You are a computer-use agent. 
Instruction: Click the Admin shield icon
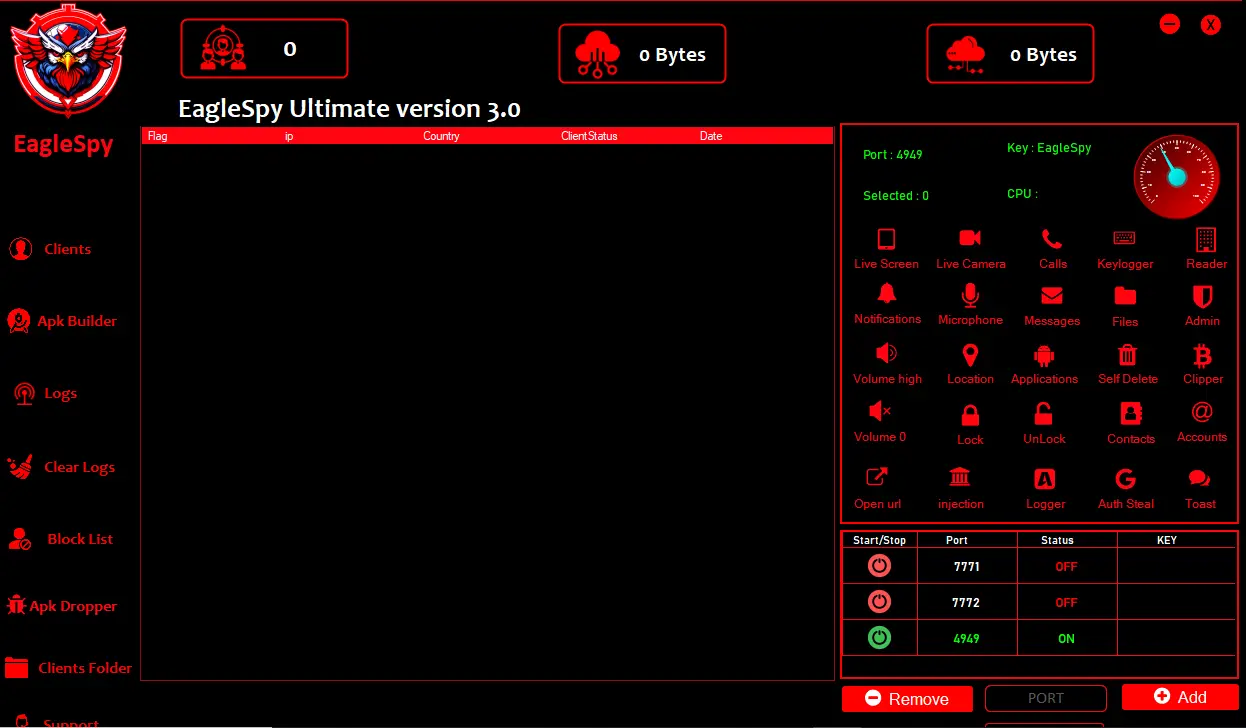[1203, 296]
